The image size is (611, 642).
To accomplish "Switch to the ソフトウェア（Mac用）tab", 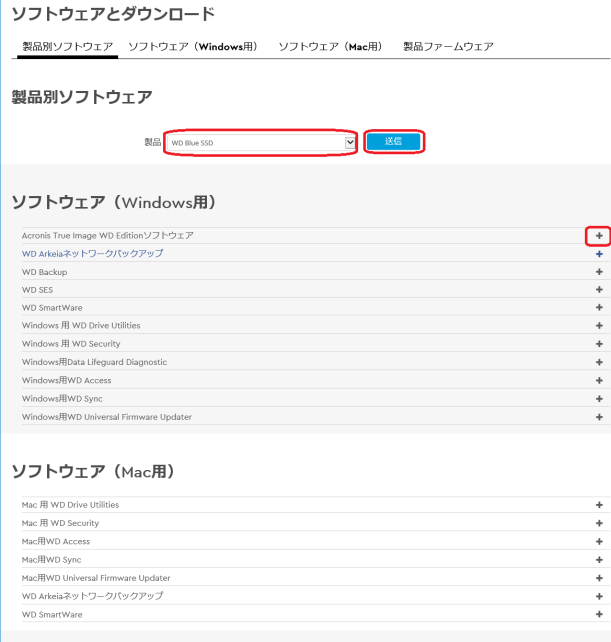I will (330, 47).
